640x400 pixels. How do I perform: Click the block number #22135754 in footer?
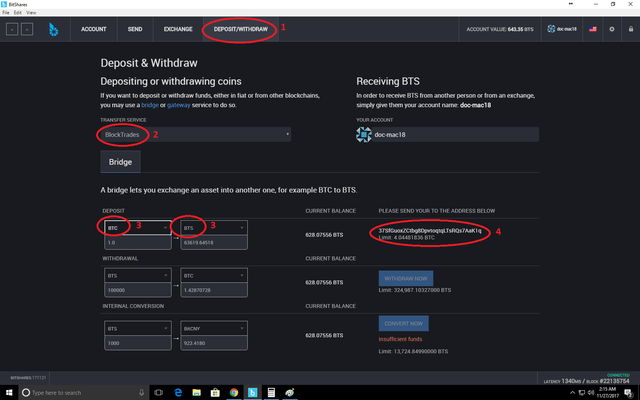(x=614, y=381)
